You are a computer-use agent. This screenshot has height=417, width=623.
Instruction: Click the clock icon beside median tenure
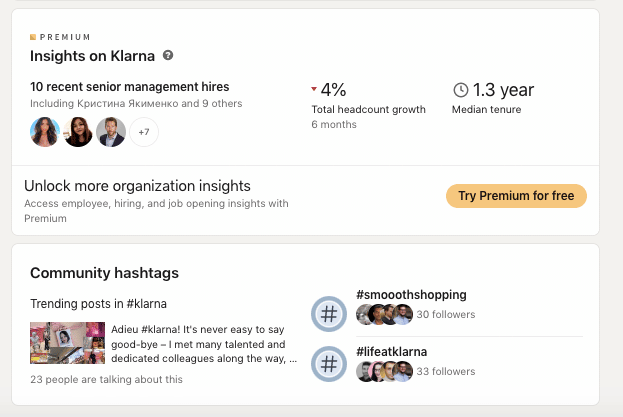pos(461,90)
